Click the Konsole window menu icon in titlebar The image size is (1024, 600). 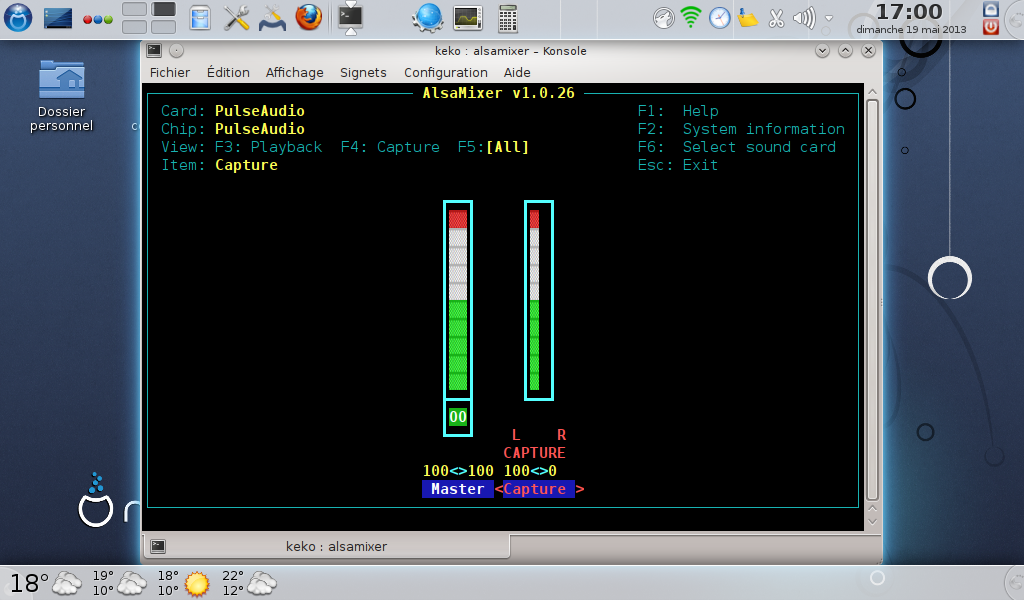pos(154,50)
